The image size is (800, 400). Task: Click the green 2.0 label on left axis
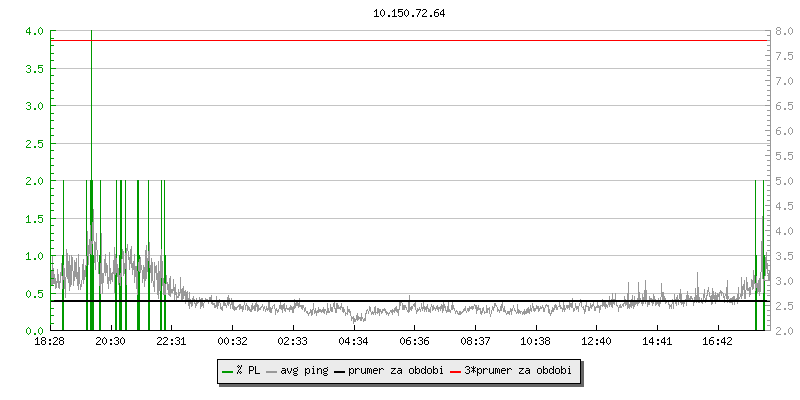coord(32,181)
